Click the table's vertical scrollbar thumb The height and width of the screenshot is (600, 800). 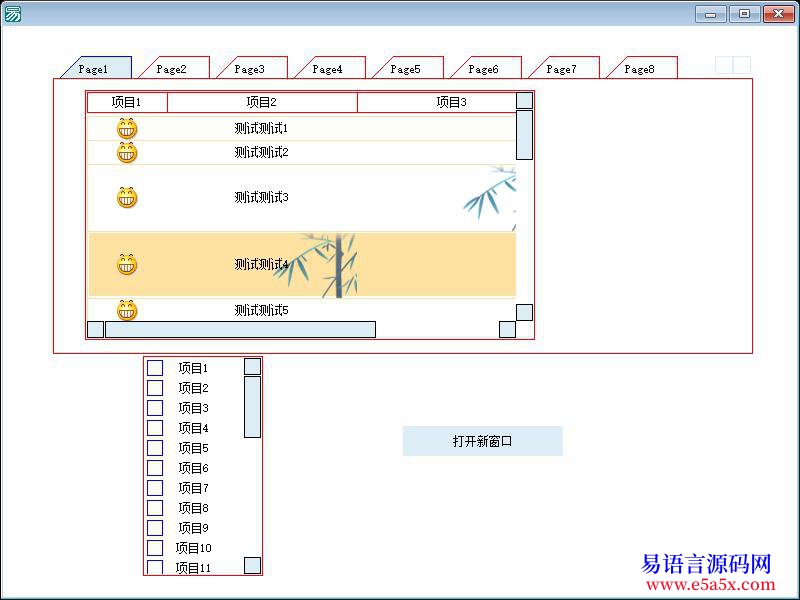pyautogui.click(x=524, y=135)
